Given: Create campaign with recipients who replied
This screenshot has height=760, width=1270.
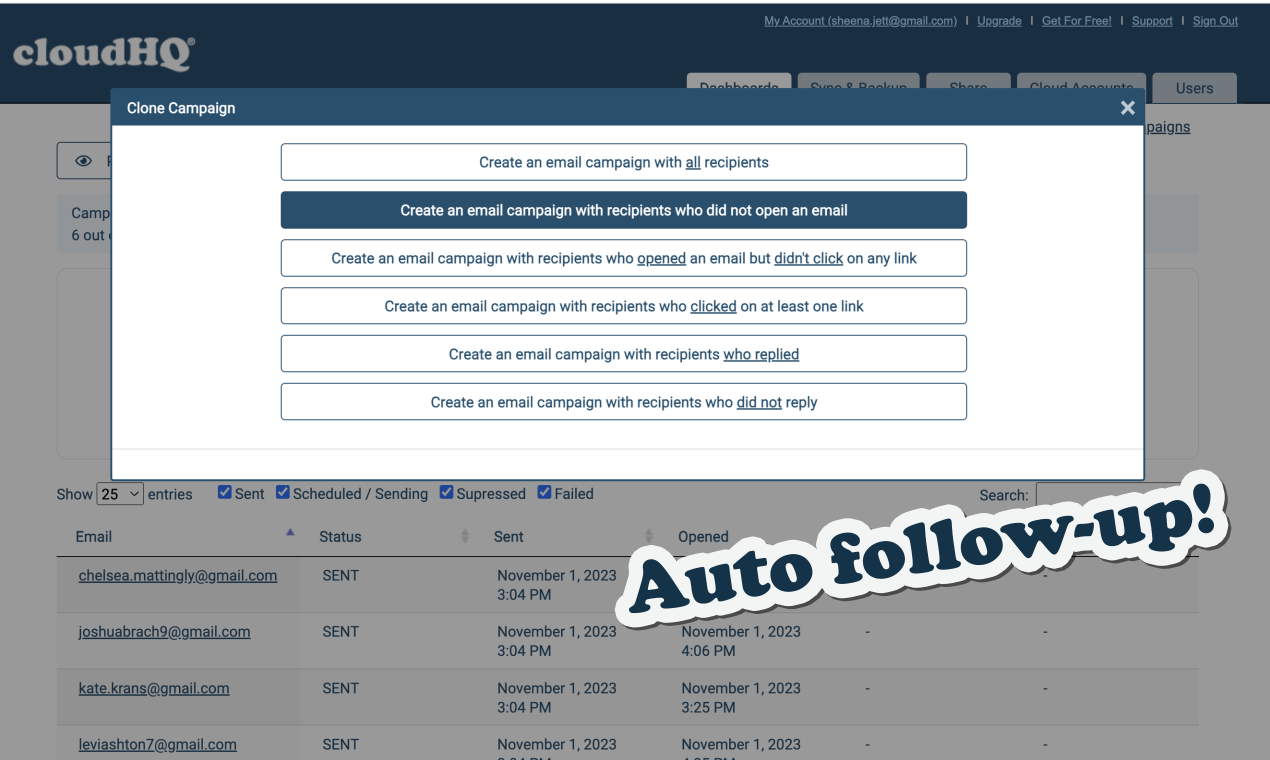Looking at the screenshot, I should click(x=623, y=354).
